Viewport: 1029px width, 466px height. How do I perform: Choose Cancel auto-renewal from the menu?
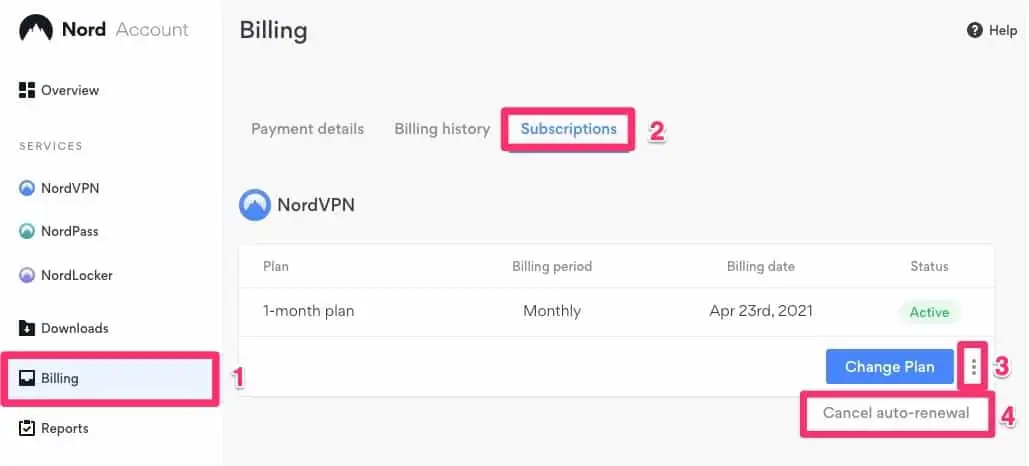coord(896,413)
